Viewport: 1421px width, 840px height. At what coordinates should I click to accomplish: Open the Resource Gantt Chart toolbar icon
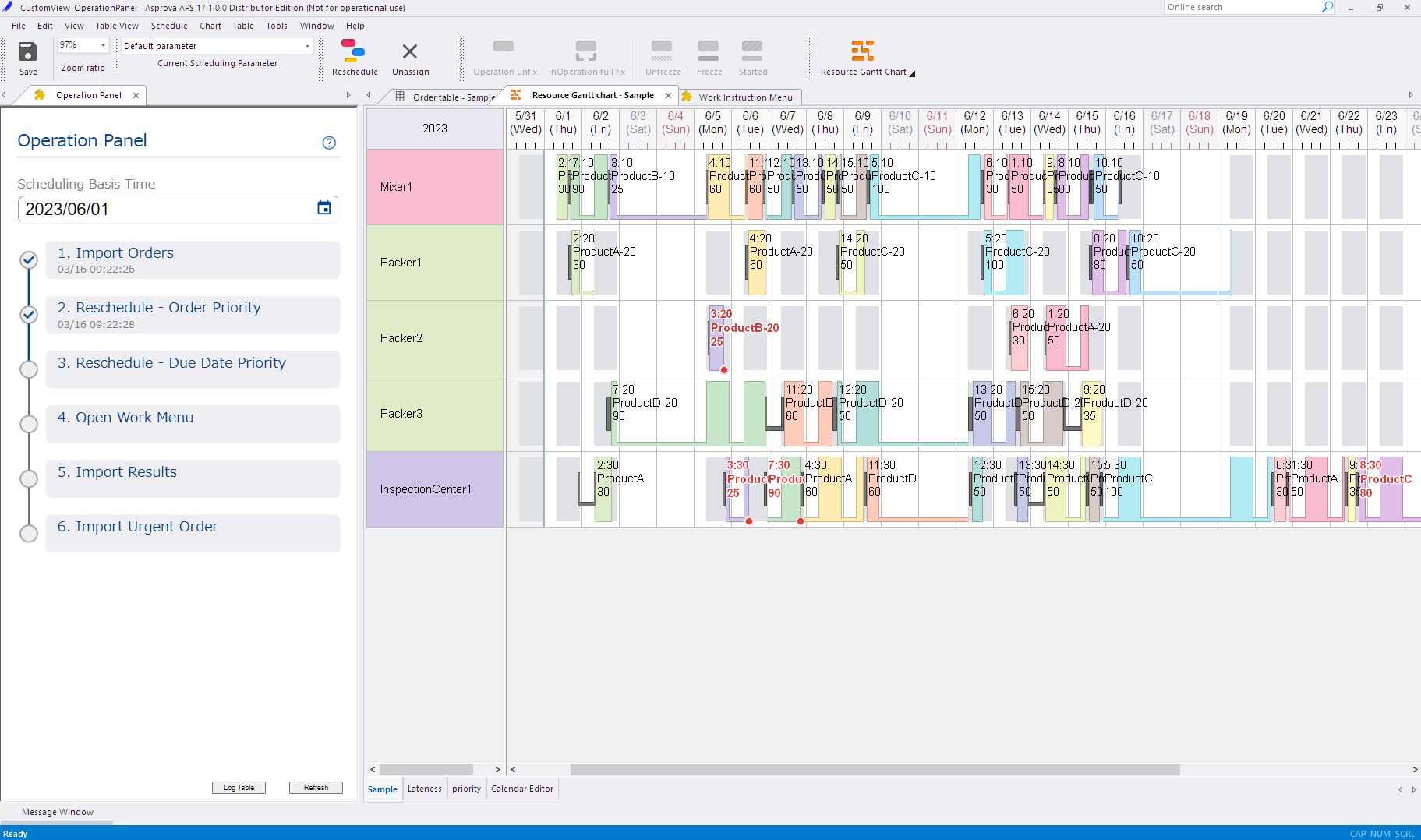point(862,51)
